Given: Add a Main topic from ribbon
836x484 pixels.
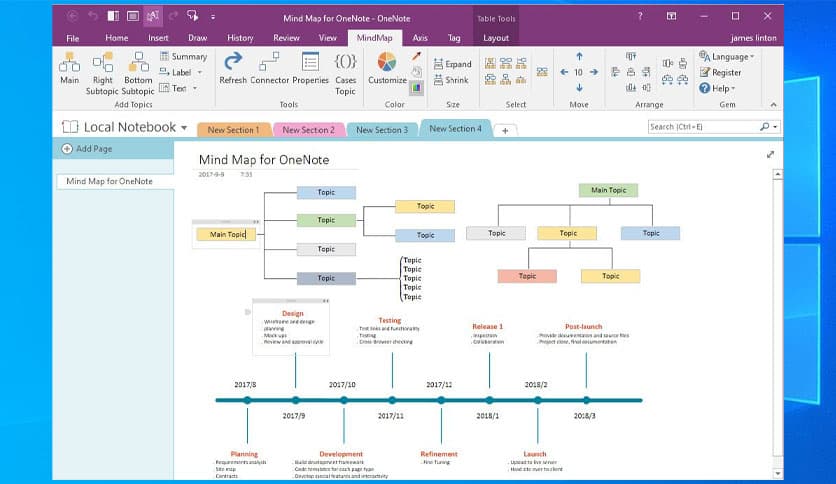Looking at the screenshot, I should (69, 68).
